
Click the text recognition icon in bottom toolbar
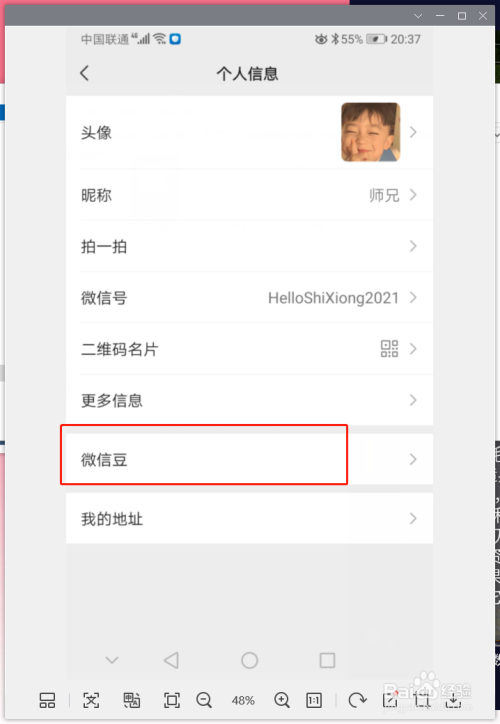coord(91,700)
